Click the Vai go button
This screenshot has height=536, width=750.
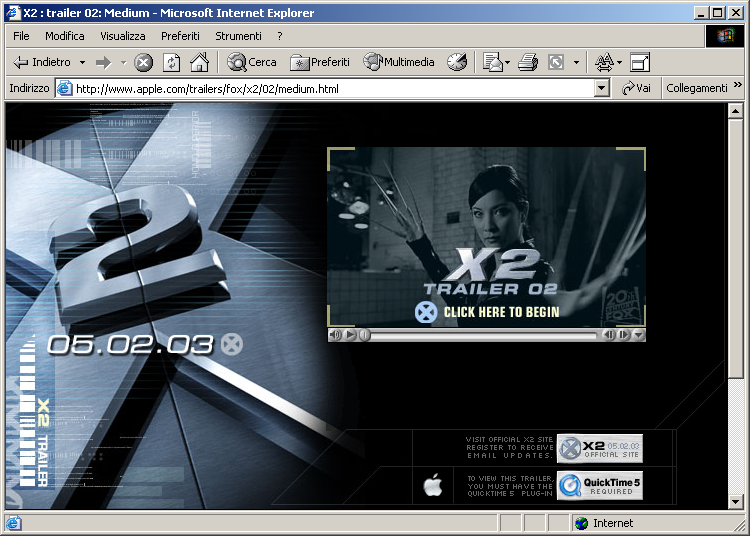click(636, 88)
